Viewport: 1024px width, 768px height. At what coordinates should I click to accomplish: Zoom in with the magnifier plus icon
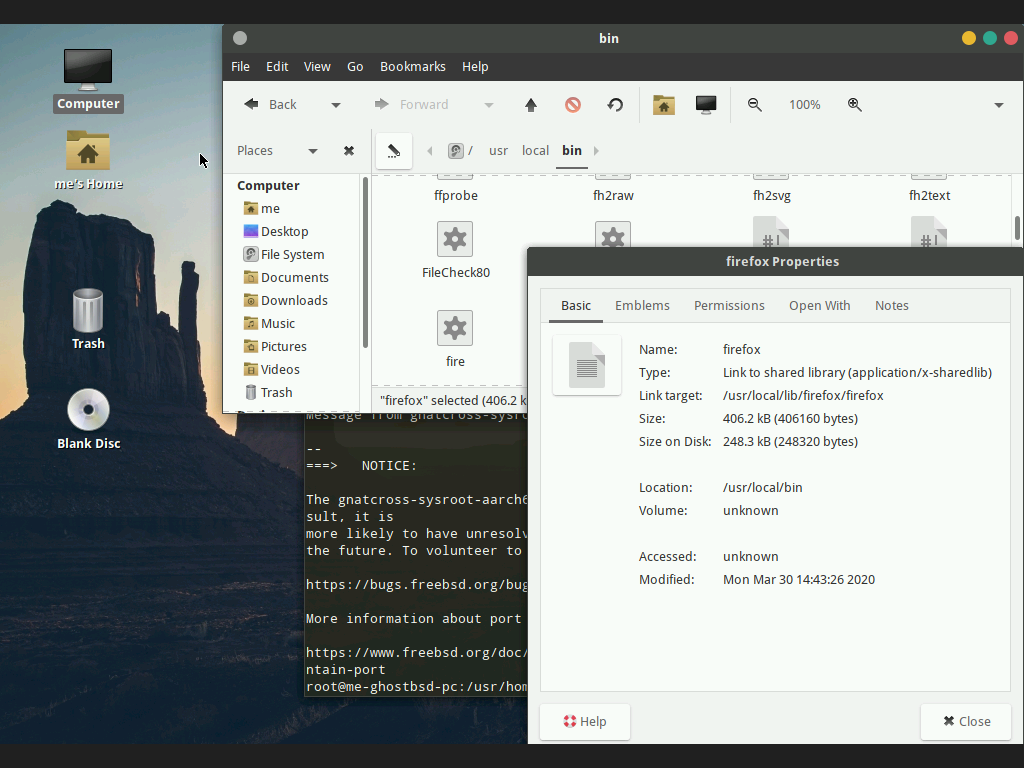pyautogui.click(x=855, y=105)
